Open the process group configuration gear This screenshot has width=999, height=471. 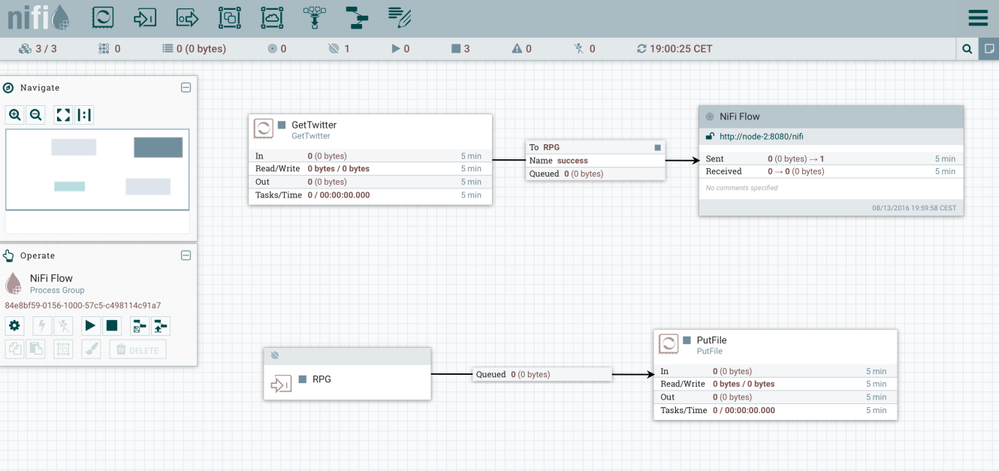(x=14, y=325)
